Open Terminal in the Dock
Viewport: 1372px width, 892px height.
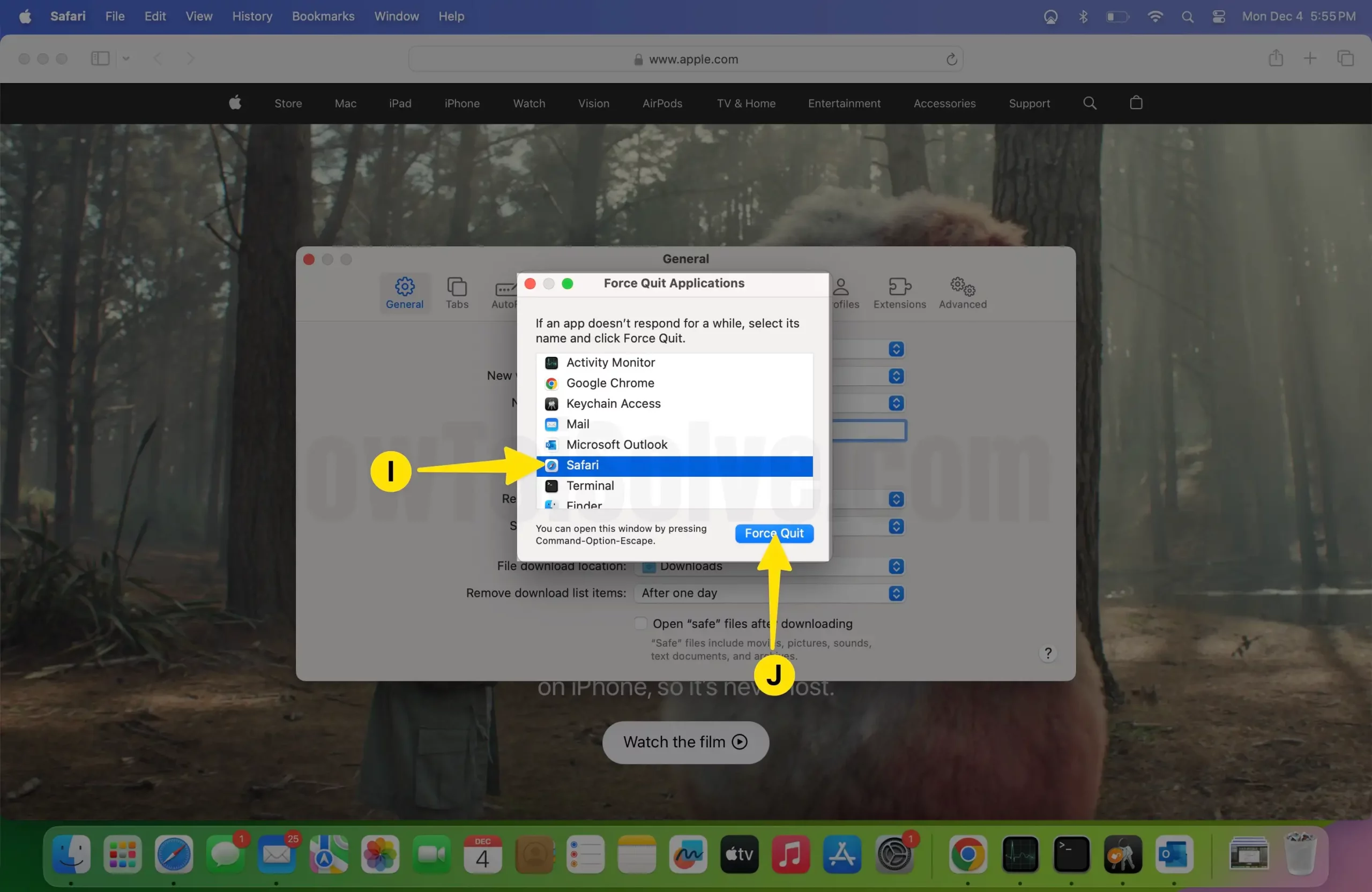(x=1071, y=853)
